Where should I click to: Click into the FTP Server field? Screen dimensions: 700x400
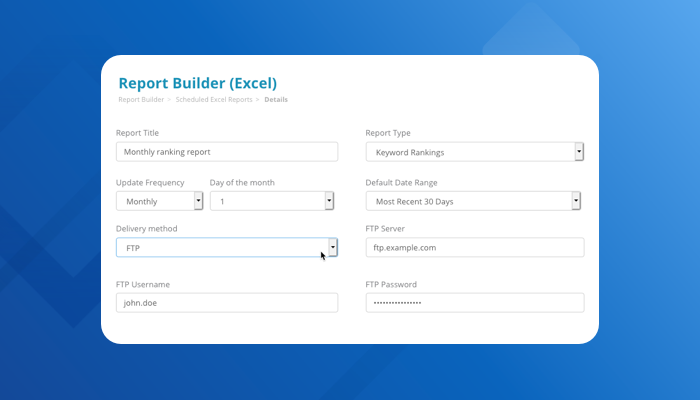[474, 247]
